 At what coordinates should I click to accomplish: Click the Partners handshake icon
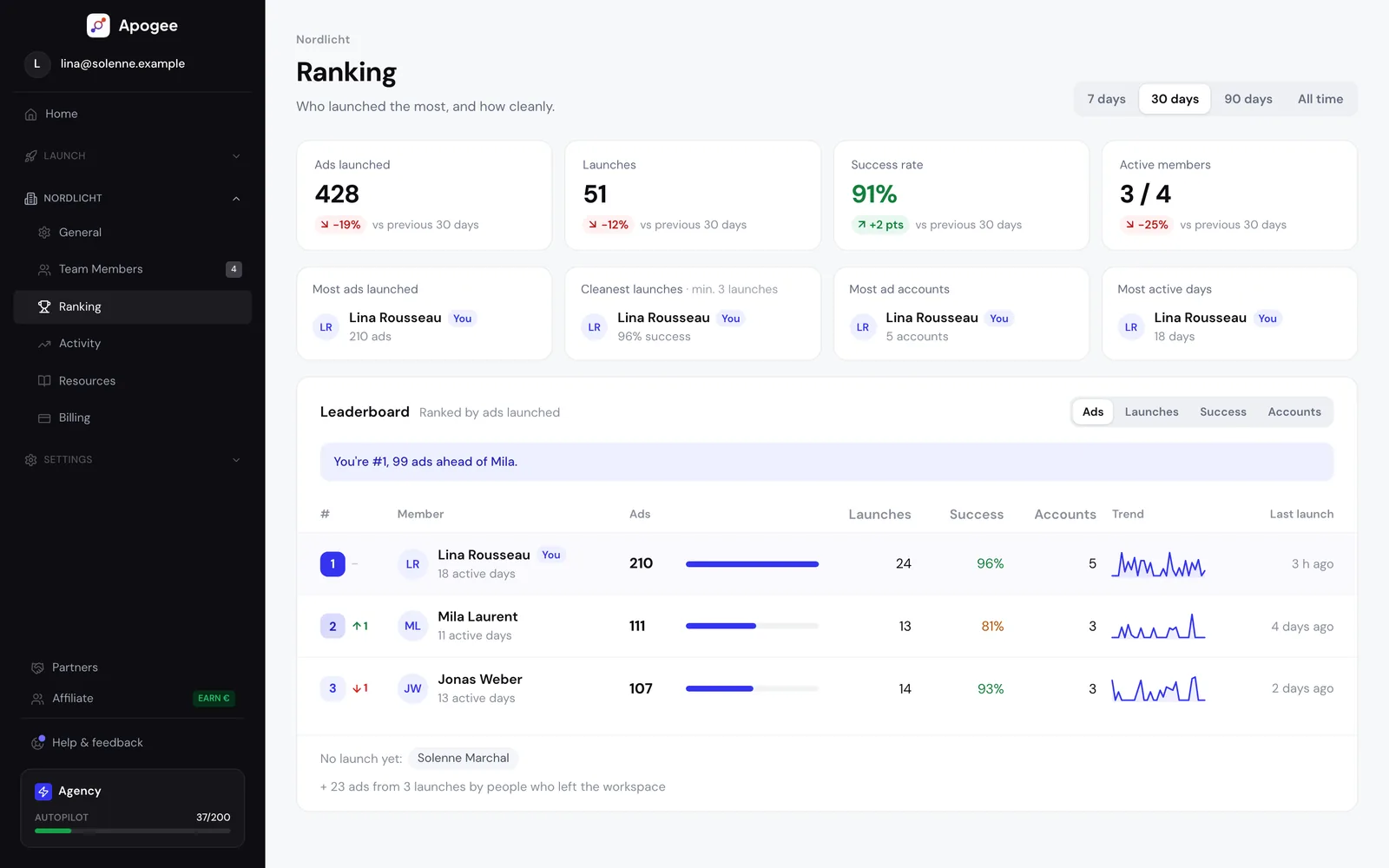coord(37,668)
